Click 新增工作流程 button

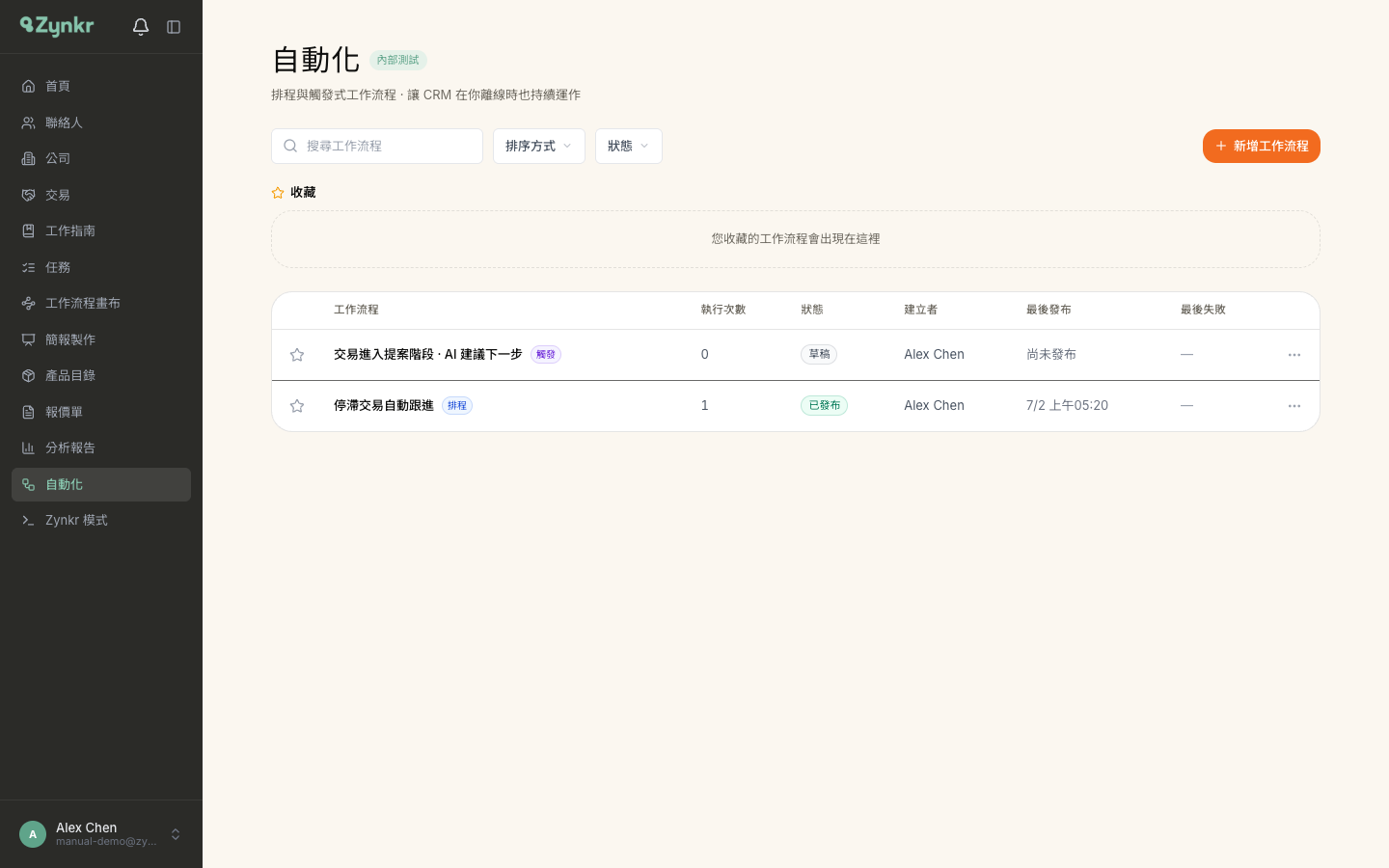coord(1262,146)
